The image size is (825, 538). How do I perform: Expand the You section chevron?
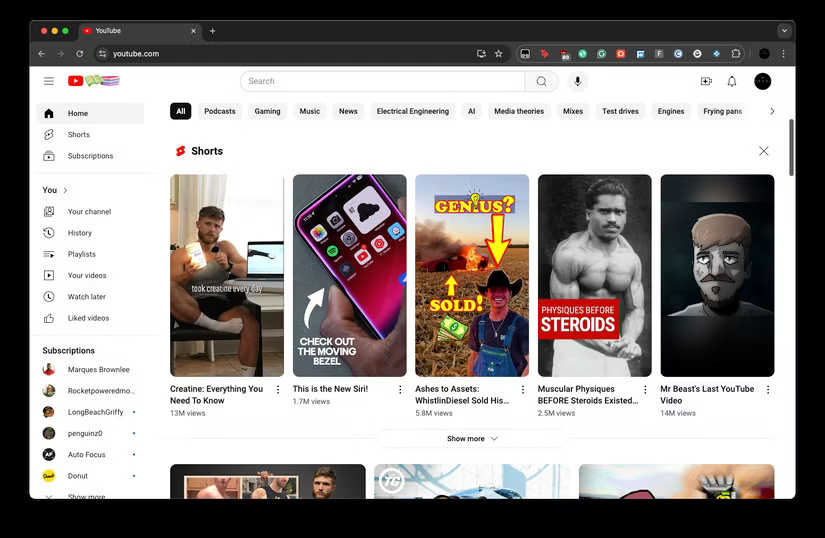pos(65,190)
